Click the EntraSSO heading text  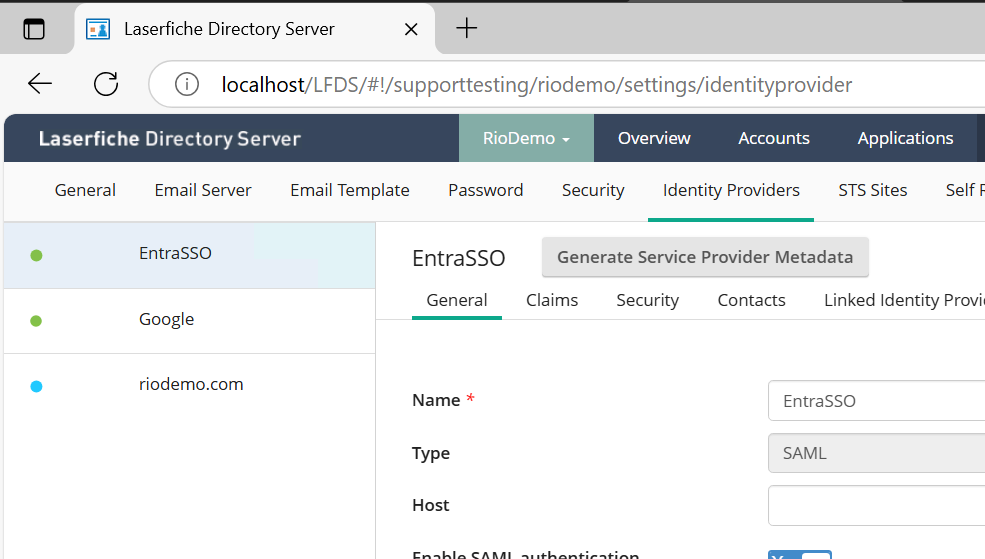click(x=459, y=258)
